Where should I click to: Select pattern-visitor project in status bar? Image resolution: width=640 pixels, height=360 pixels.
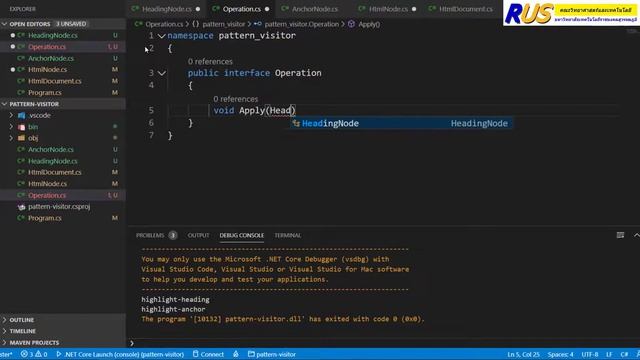point(272,354)
